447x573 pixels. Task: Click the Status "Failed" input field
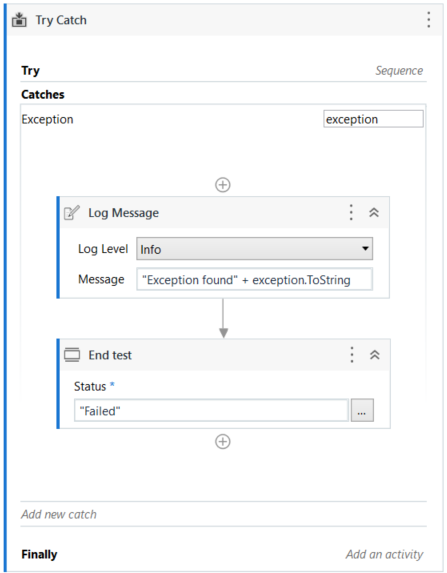pos(211,411)
